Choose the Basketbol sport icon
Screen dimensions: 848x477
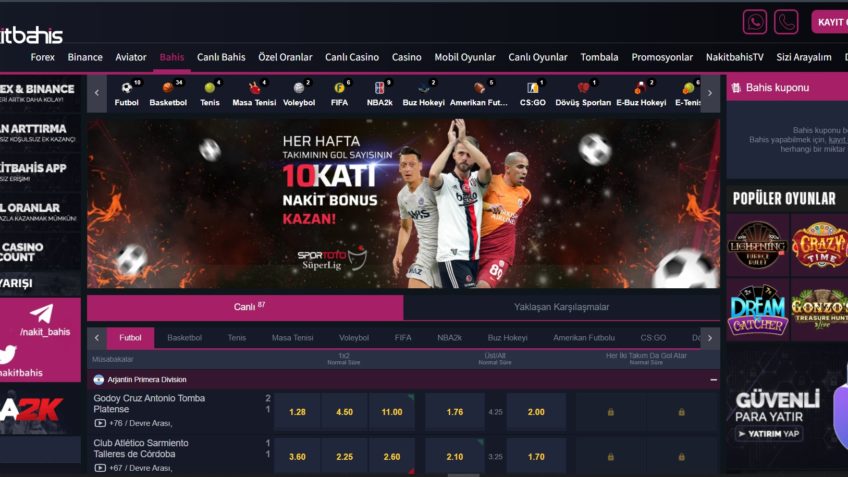[x=168, y=93]
